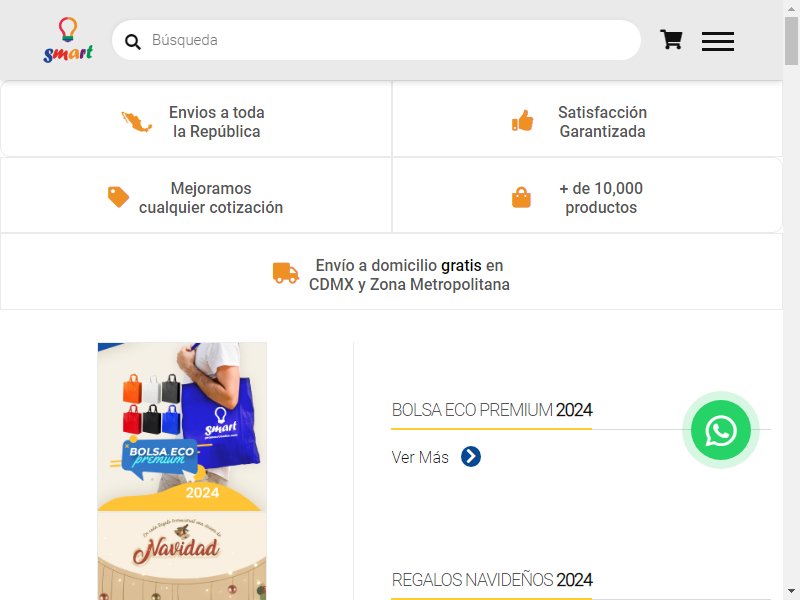
Task: Select the Navidad banner image
Action: pos(182,556)
